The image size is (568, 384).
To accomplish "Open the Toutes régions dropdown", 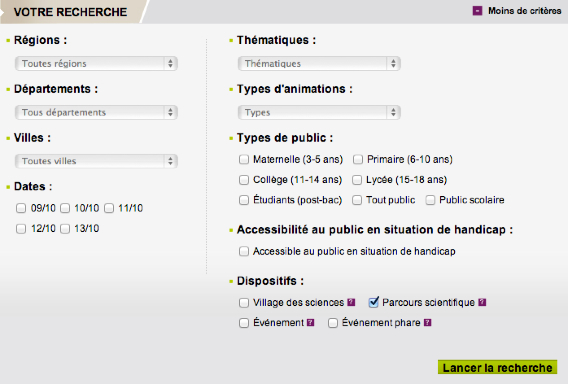I will [96, 63].
